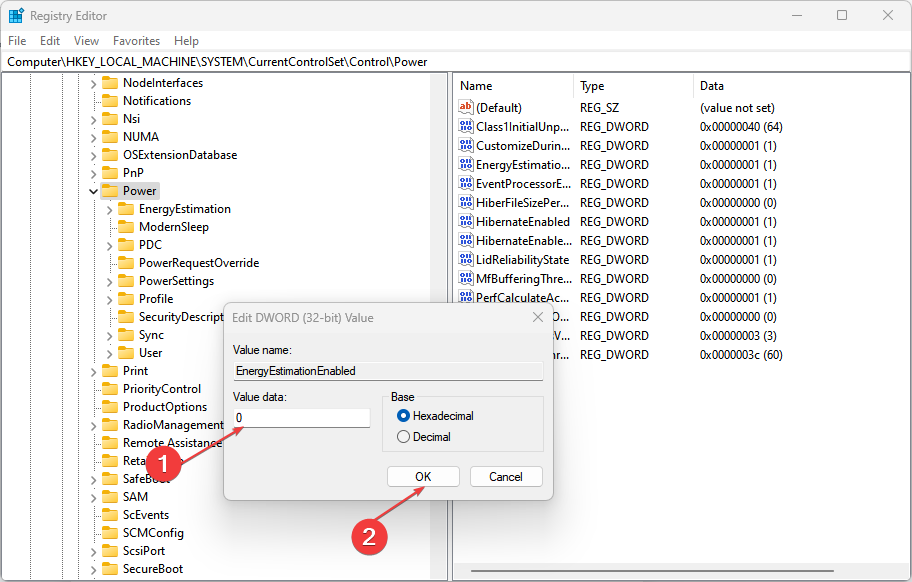The image size is (912, 582).
Task: Click the Nsi folder icon
Action: 110,119
